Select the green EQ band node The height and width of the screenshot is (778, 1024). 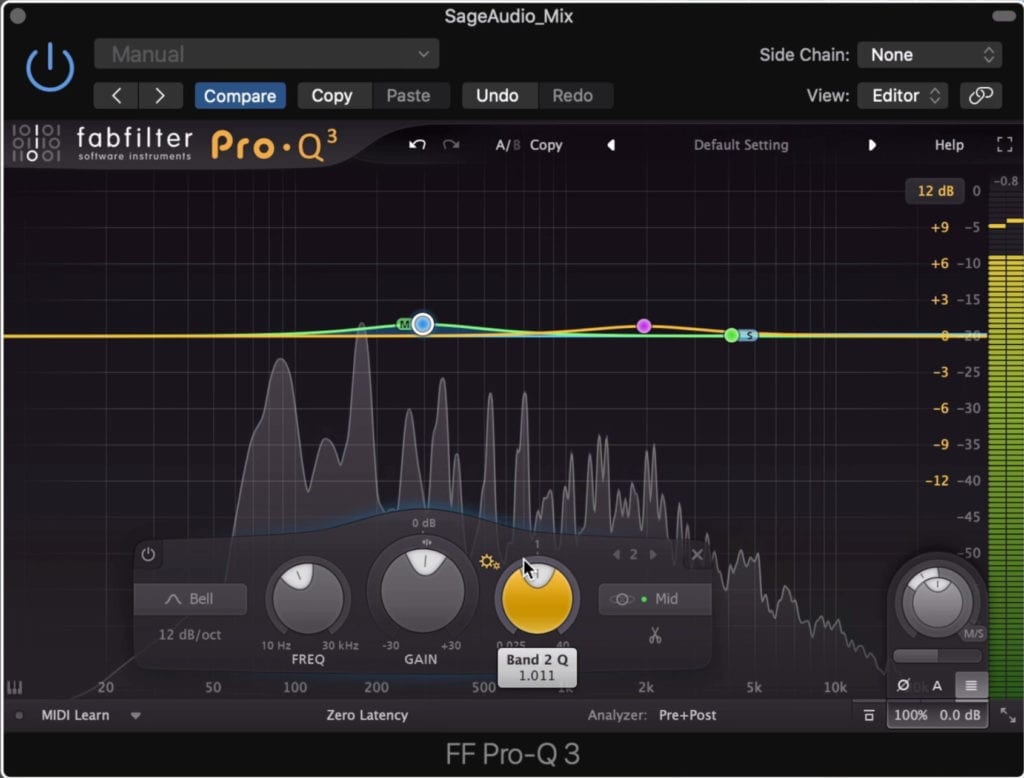click(x=731, y=335)
